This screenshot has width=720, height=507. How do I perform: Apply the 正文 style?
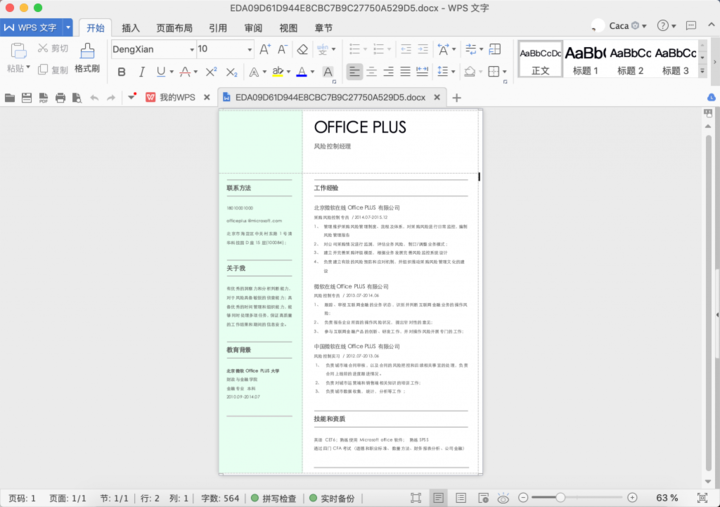coord(540,59)
